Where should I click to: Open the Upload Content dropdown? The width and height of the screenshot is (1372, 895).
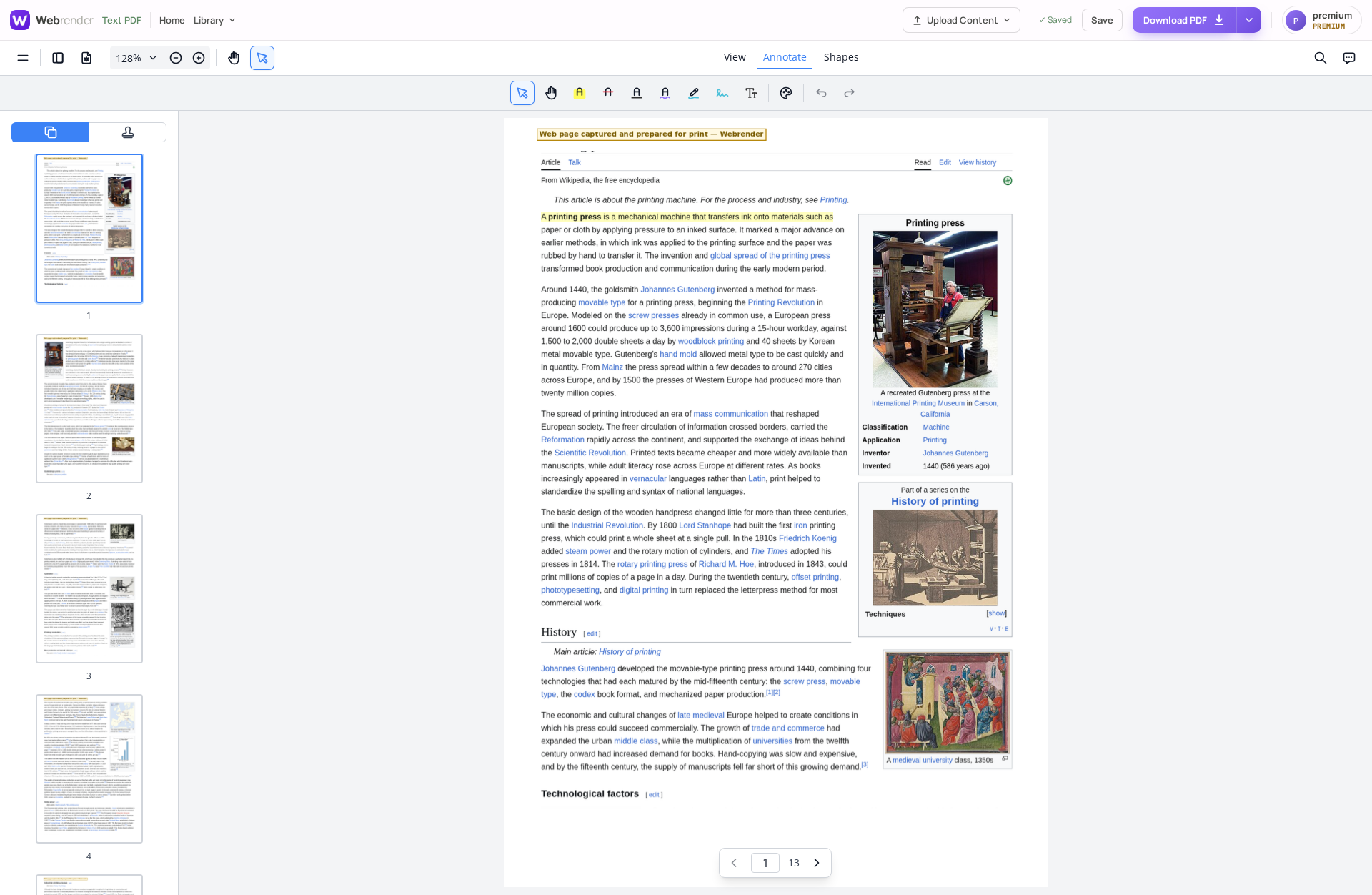[x=961, y=20]
